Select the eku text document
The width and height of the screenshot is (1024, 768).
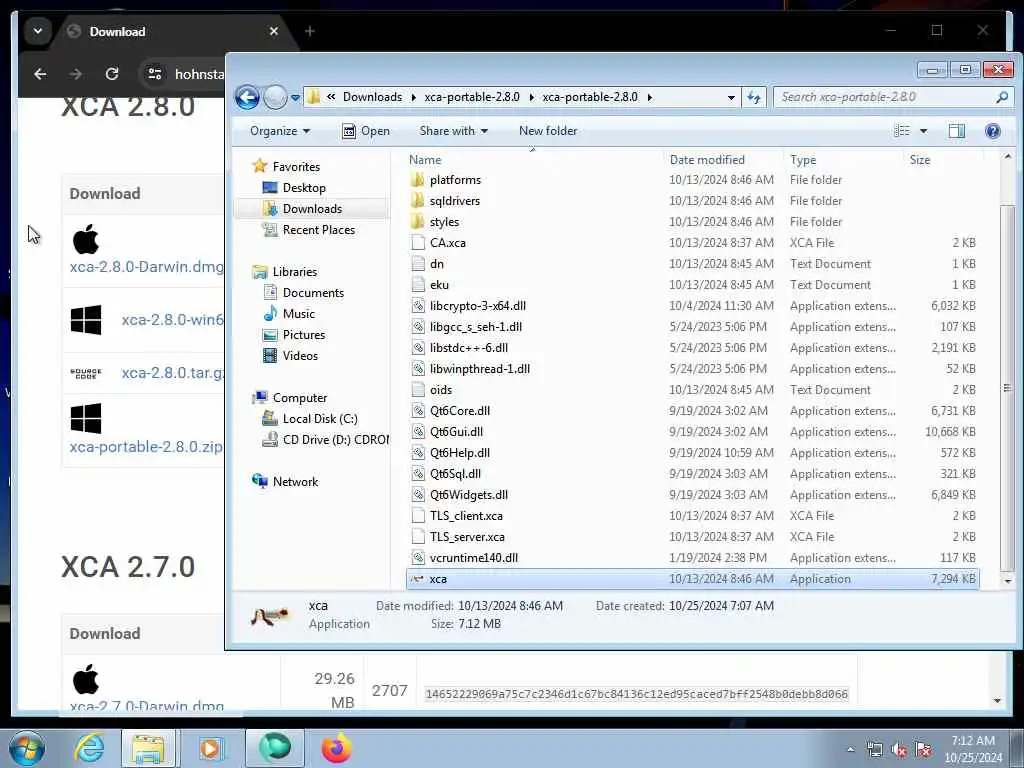coord(439,285)
